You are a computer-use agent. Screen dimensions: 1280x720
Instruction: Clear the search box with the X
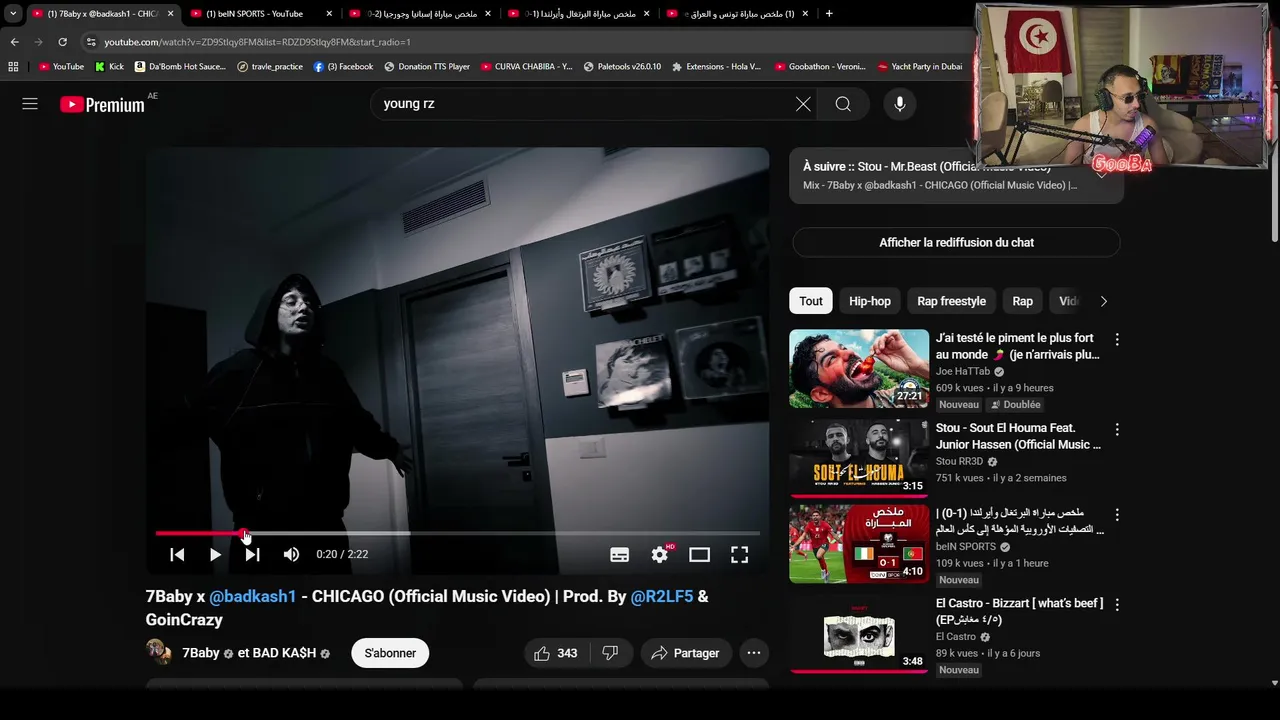tap(803, 104)
